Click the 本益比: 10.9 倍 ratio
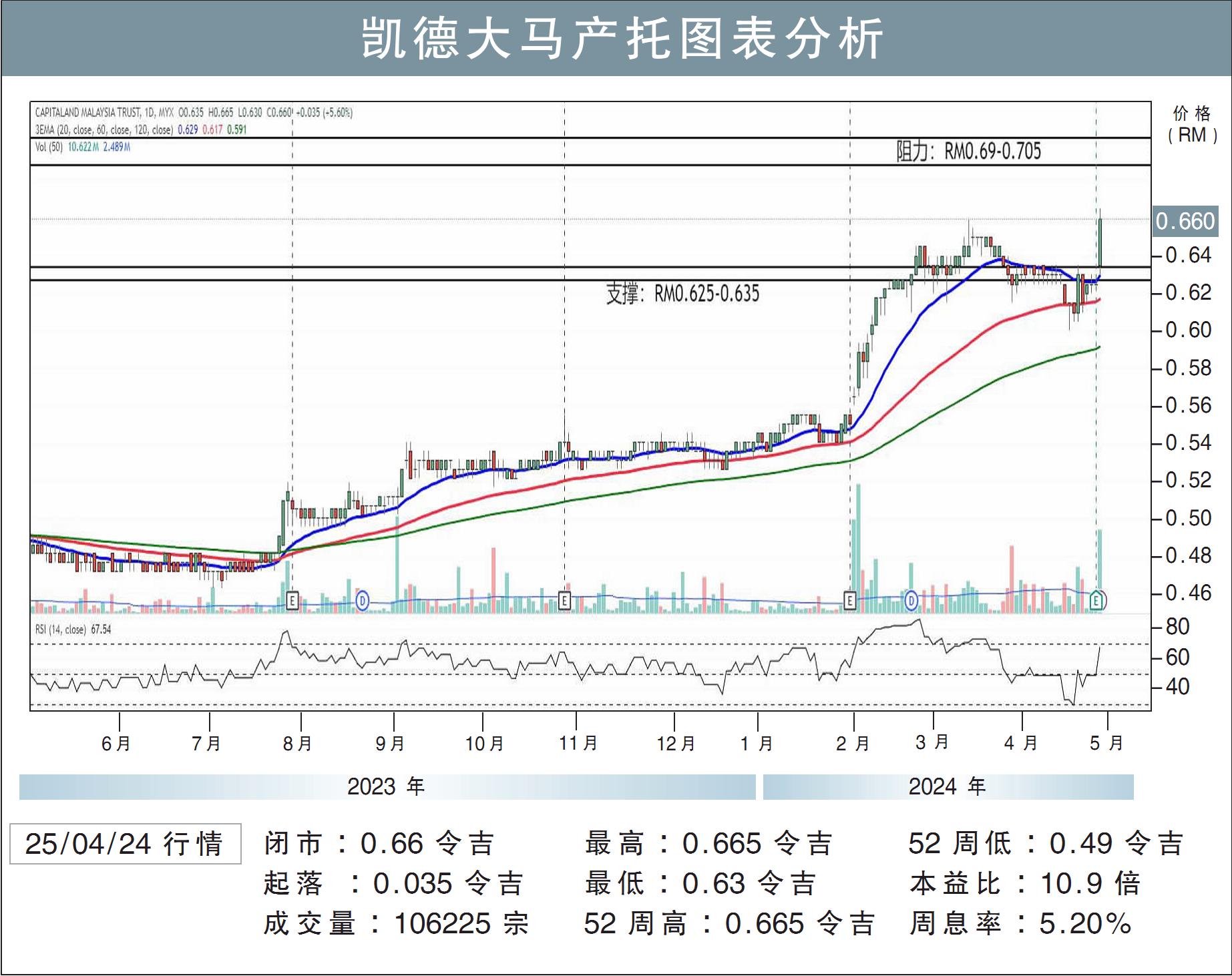Screen dimensions: 1232x976 click(1025, 884)
